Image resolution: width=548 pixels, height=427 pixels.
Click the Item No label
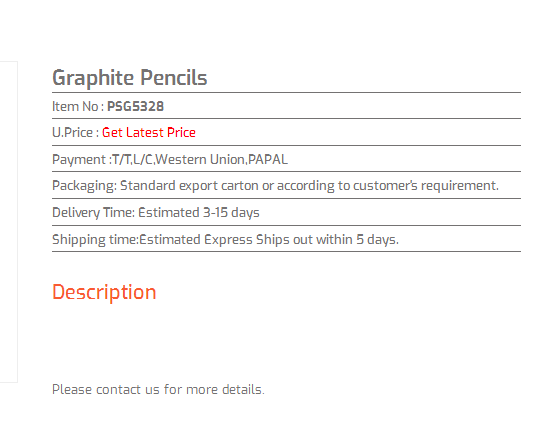pyautogui.click(x=78, y=106)
